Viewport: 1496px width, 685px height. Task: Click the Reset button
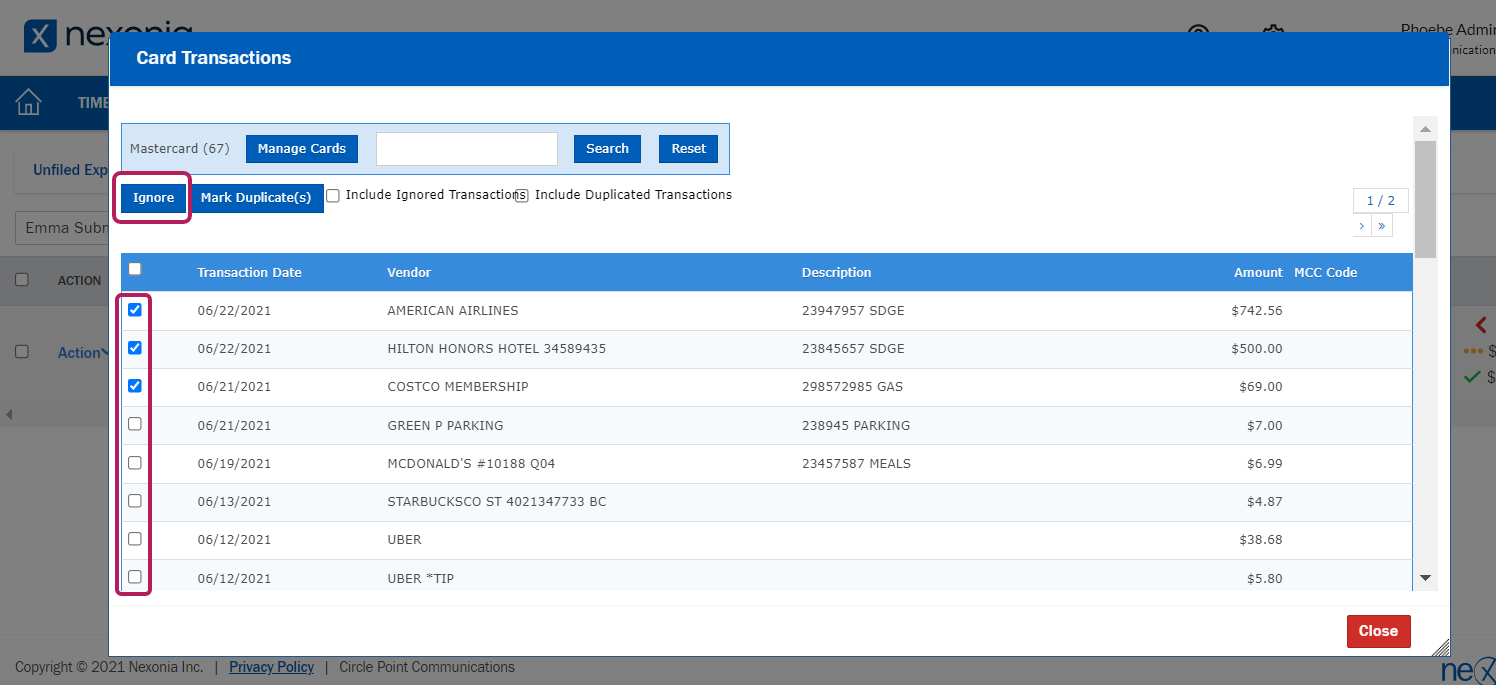pos(688,149)
